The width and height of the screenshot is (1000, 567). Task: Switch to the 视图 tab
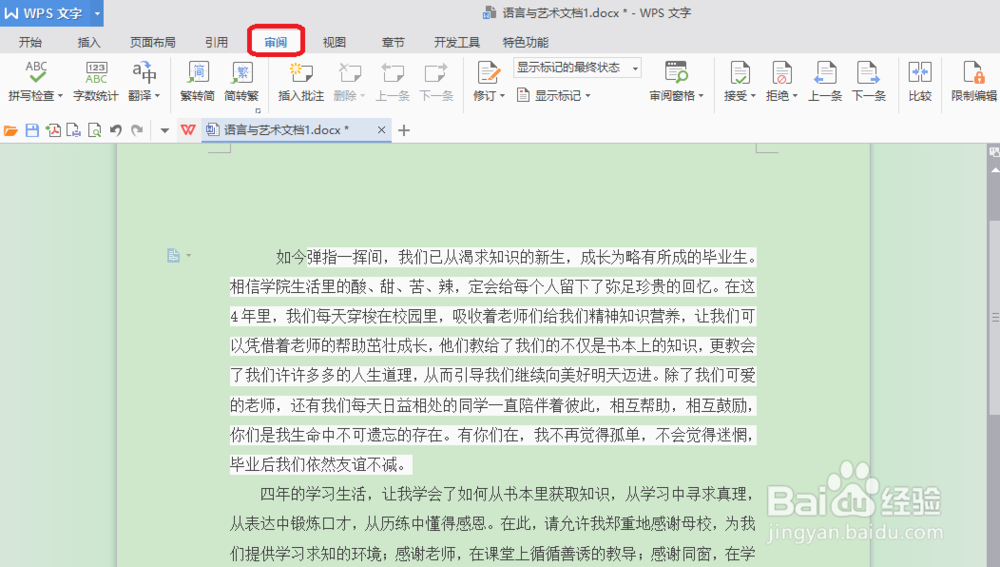tap(334, 42)
